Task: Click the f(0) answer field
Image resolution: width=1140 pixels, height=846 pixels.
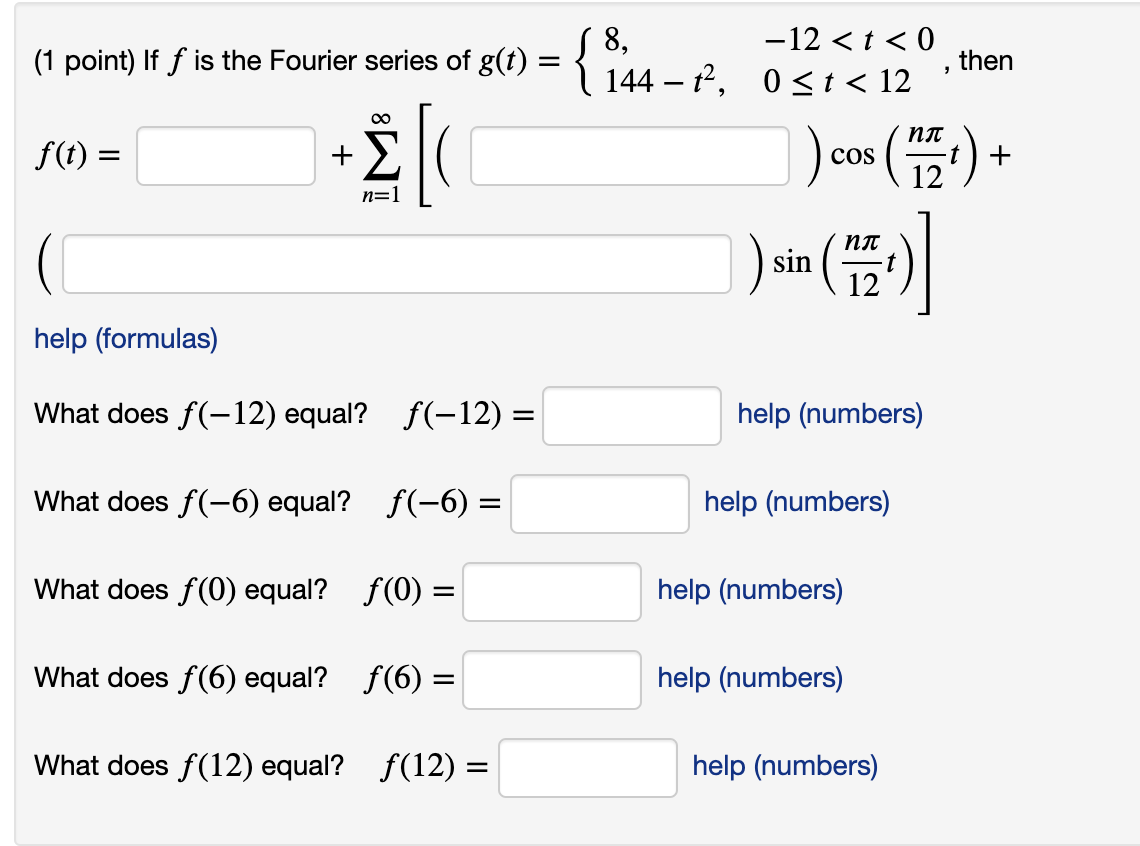Action: (551, 592)
